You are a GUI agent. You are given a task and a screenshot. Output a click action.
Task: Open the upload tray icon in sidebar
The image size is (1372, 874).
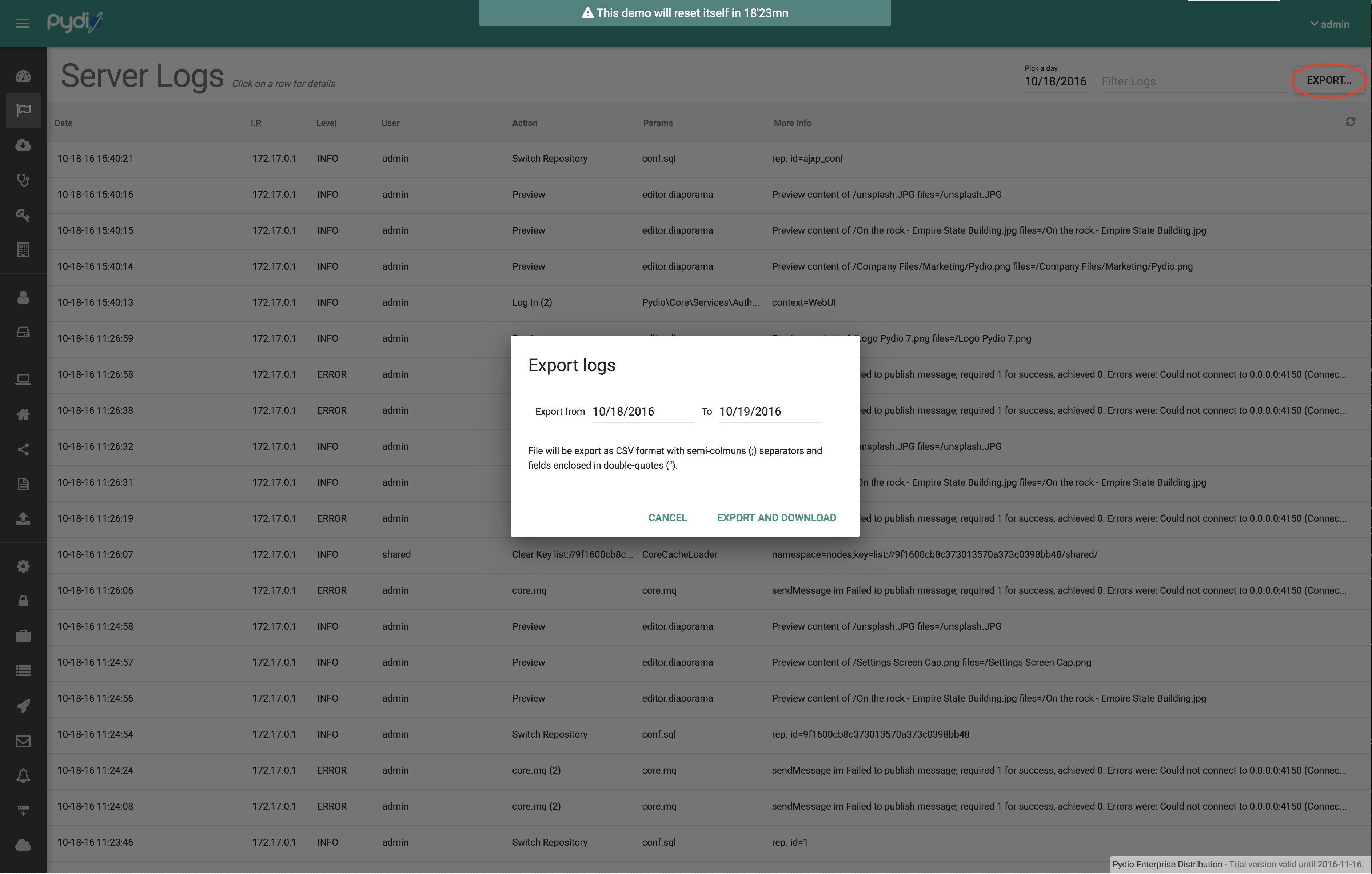(x=23, y=519)
